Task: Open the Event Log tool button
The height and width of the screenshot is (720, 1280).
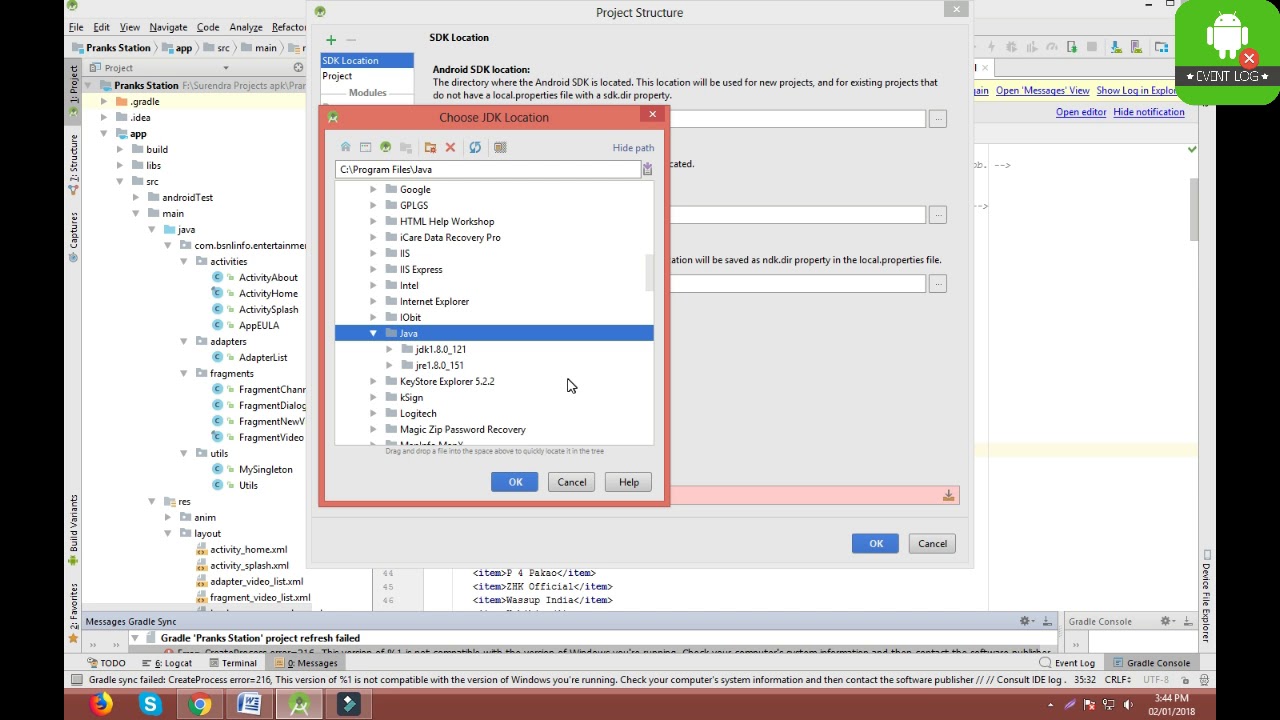Action: 1067,662
